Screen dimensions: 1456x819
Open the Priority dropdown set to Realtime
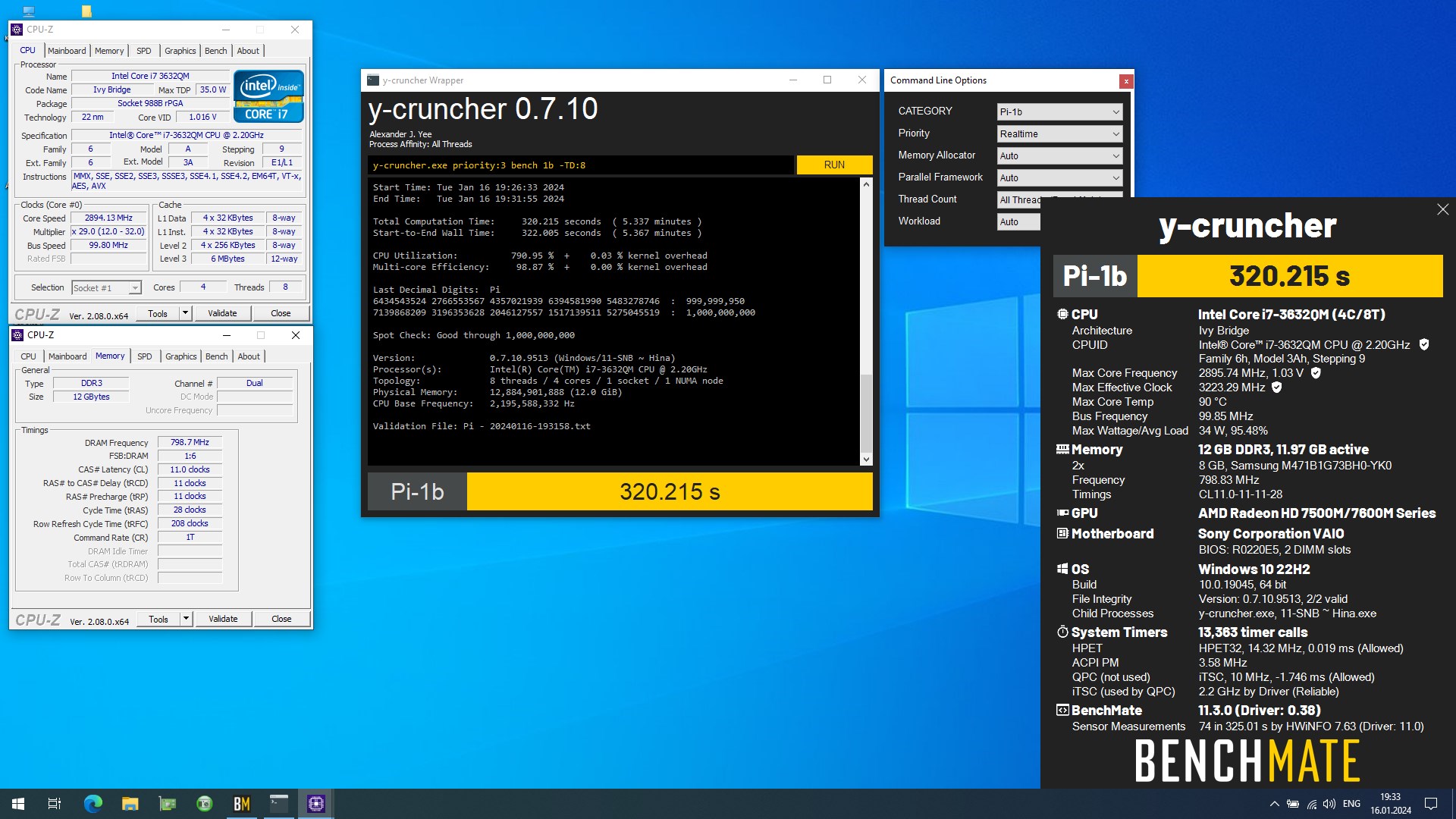pos(1059,133)
